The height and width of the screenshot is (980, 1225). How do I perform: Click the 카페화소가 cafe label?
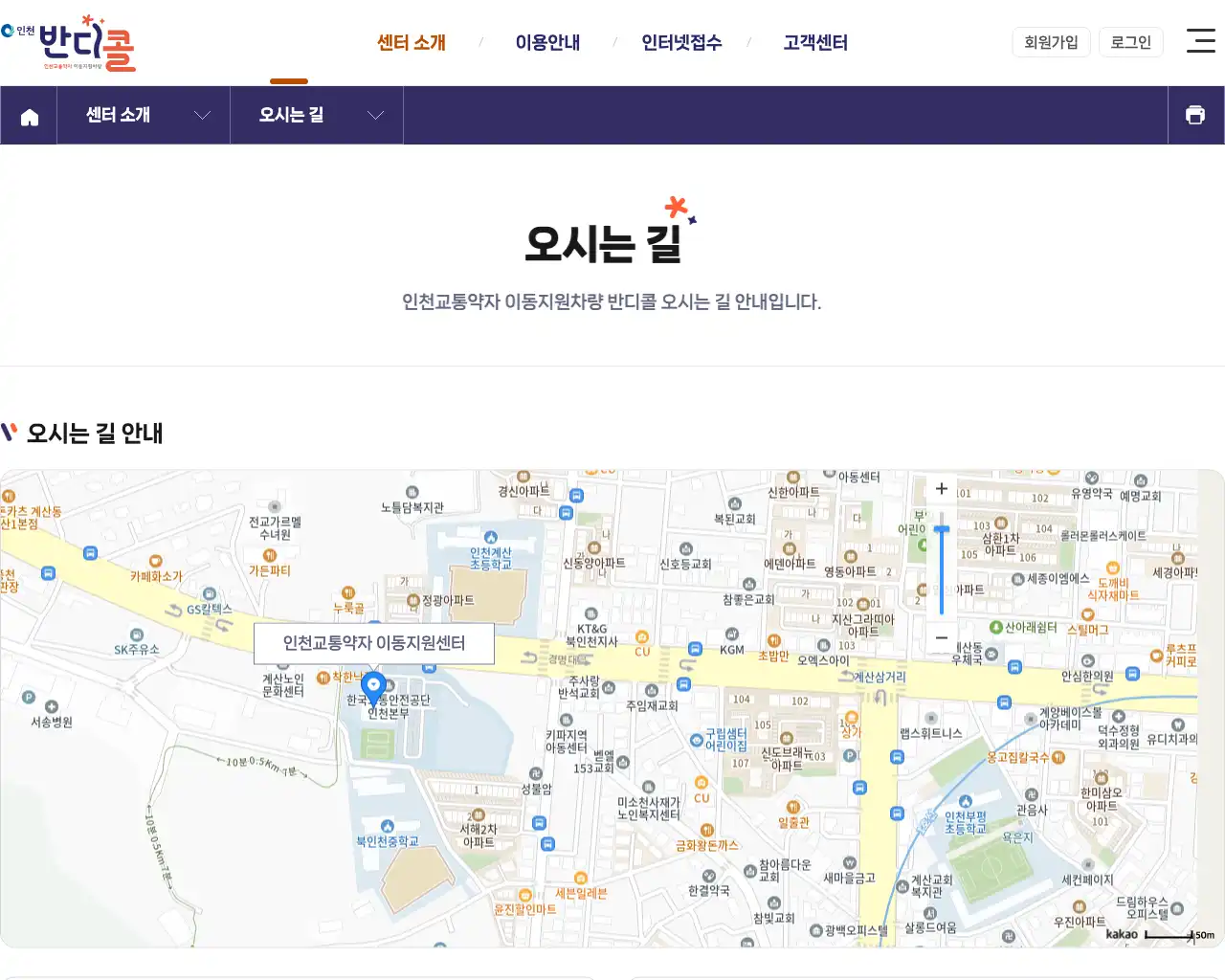[x=156, y=576]
